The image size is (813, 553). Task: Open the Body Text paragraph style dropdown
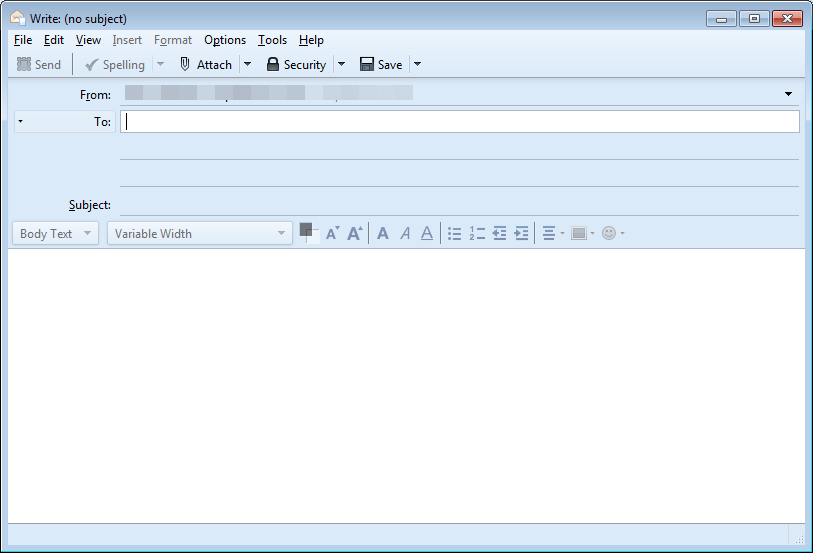(56, 234)
